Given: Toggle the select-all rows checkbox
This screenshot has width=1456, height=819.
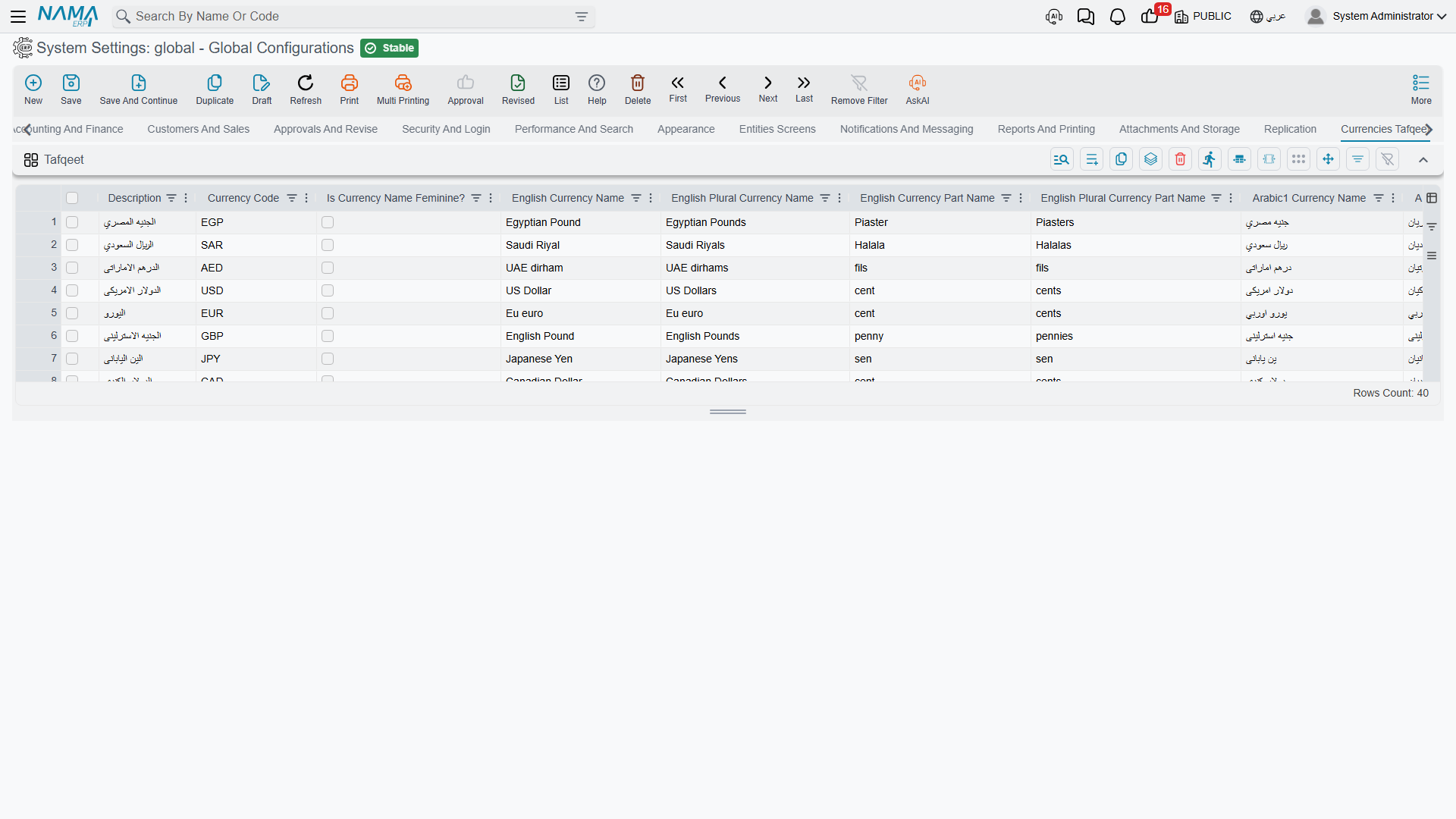Looking at the screenshot, I should (x=72, y=198).
